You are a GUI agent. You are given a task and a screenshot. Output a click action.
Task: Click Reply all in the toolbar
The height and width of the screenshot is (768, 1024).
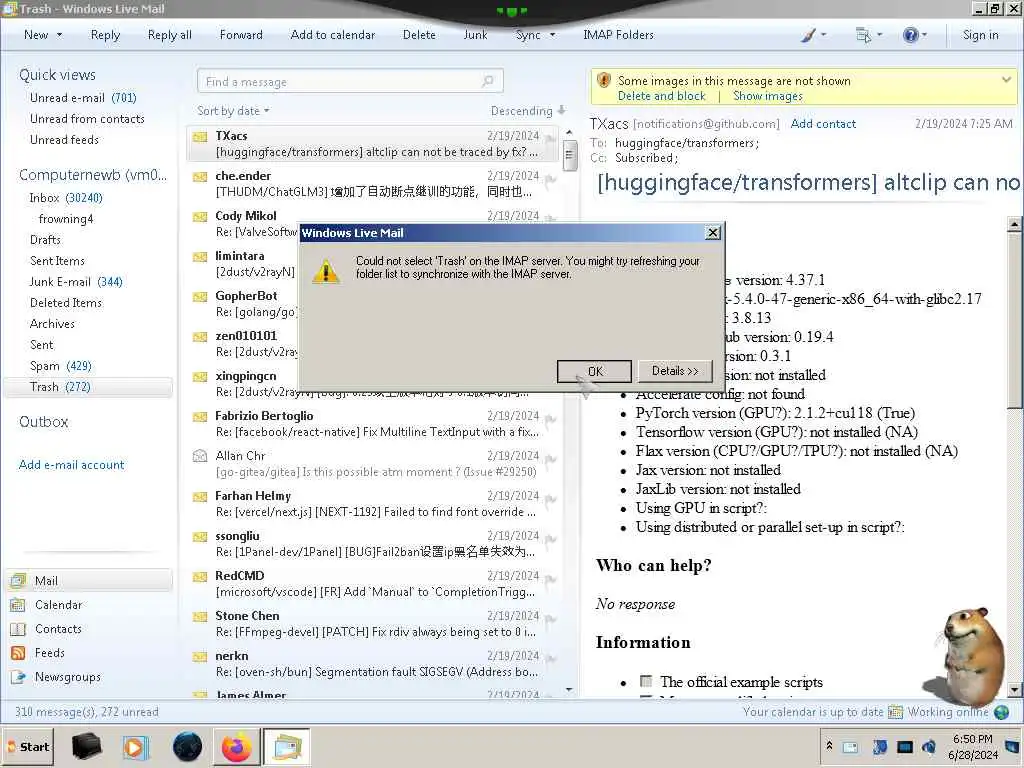coord(170,35)
